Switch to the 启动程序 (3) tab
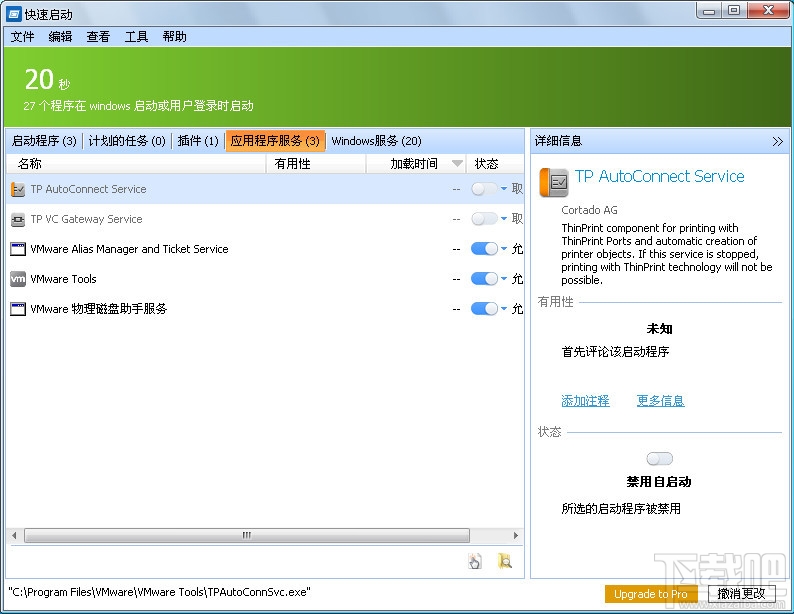Image resolution: width=794 pixels, height=614 pixels. tap(44, 141)
